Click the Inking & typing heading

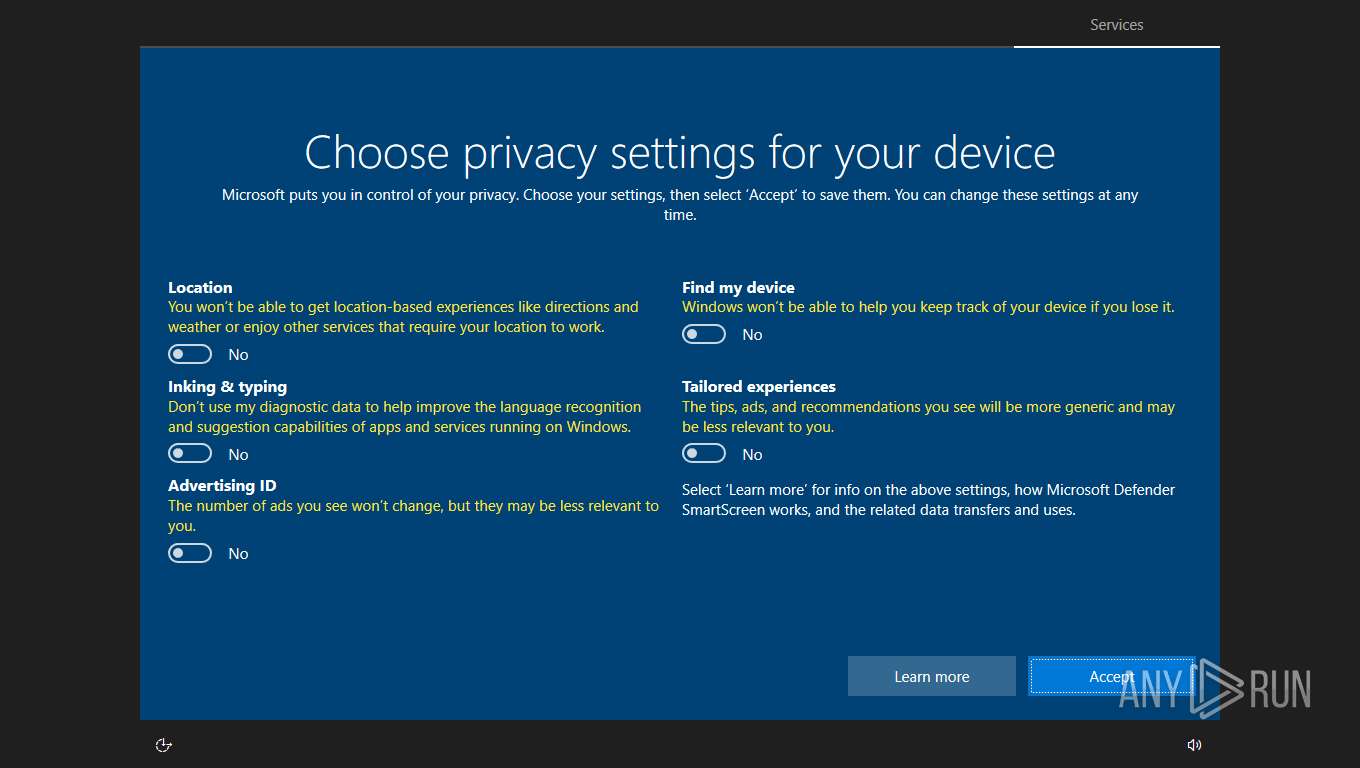click(x=227, y=386)
